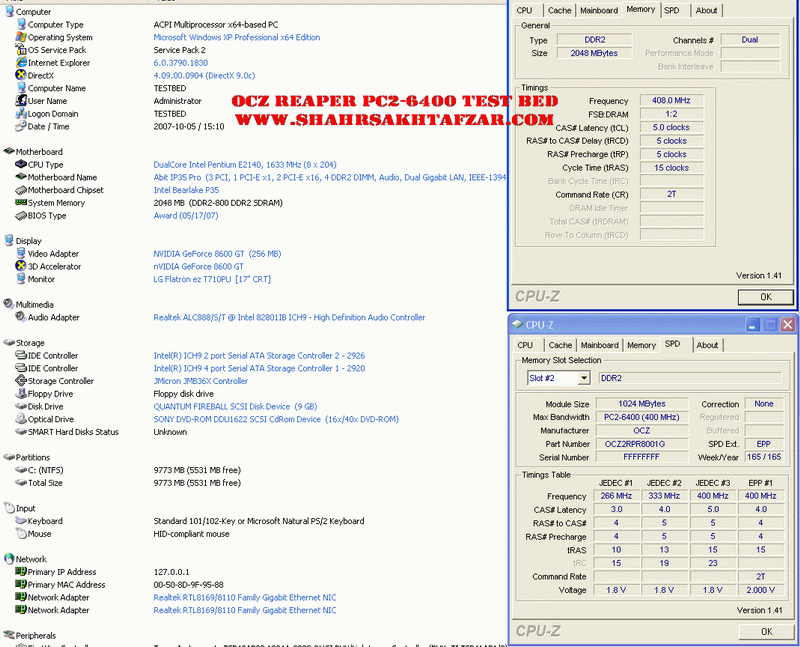Open the LG Flatron ez T710PU monitor link
Viewport: 800px width, 647px height.
212,279
